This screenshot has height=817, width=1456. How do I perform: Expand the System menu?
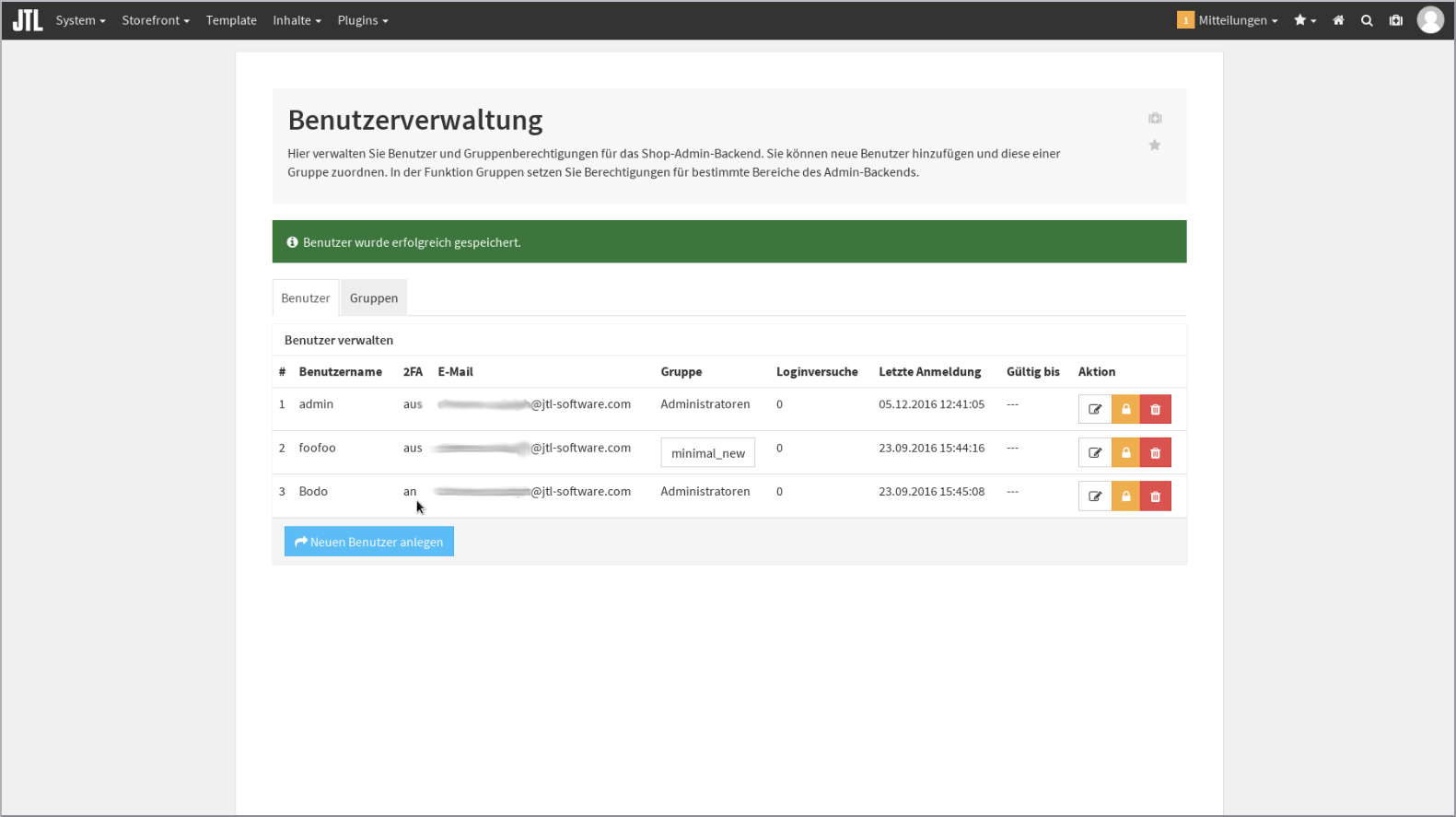[80, 20]
